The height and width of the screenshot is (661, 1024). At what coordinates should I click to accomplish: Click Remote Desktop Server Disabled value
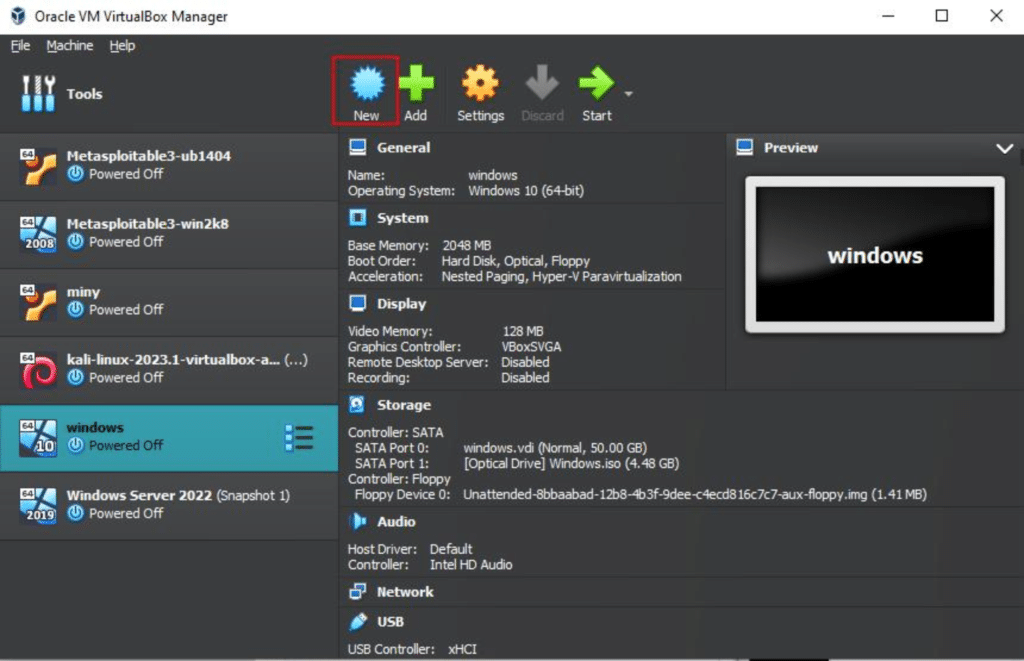tap(525, 363)
